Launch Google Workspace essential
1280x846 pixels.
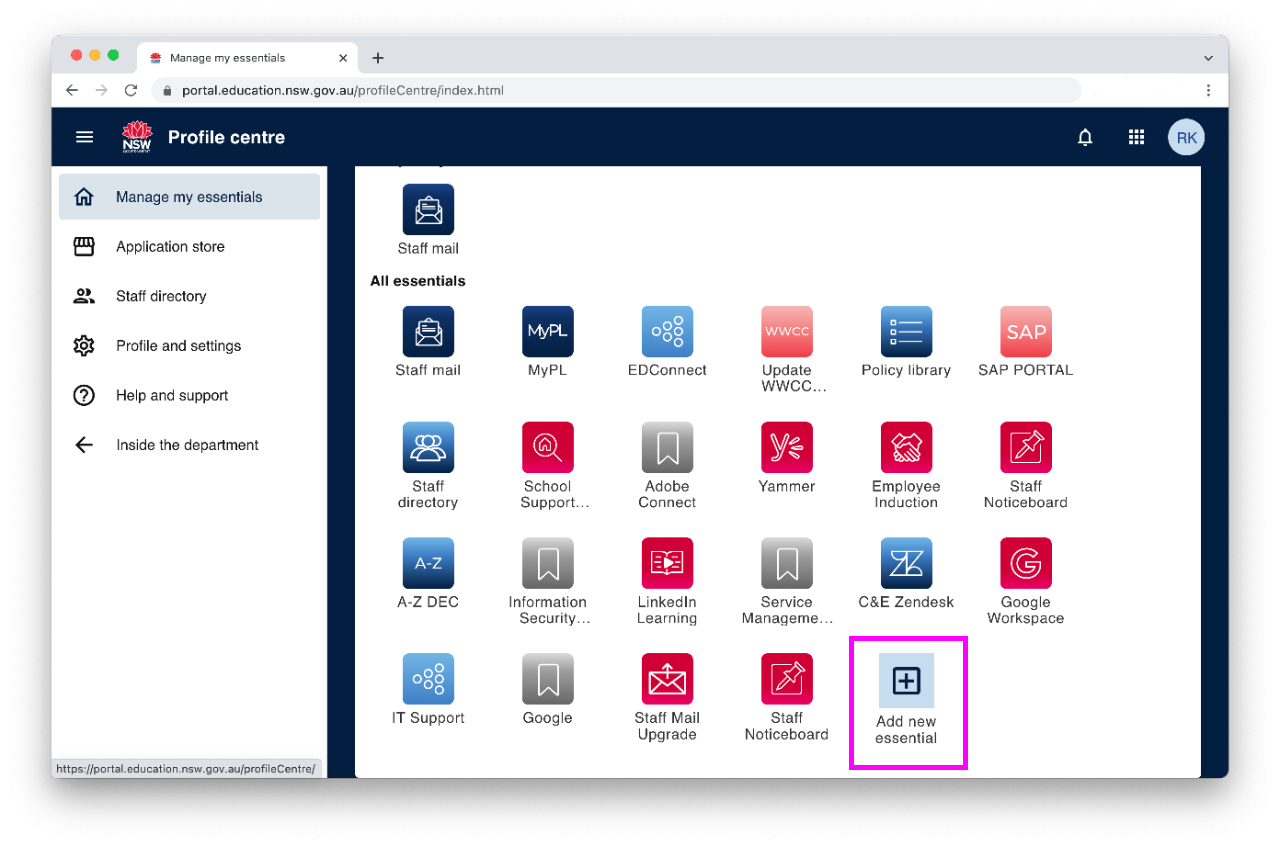(1026, 564)
